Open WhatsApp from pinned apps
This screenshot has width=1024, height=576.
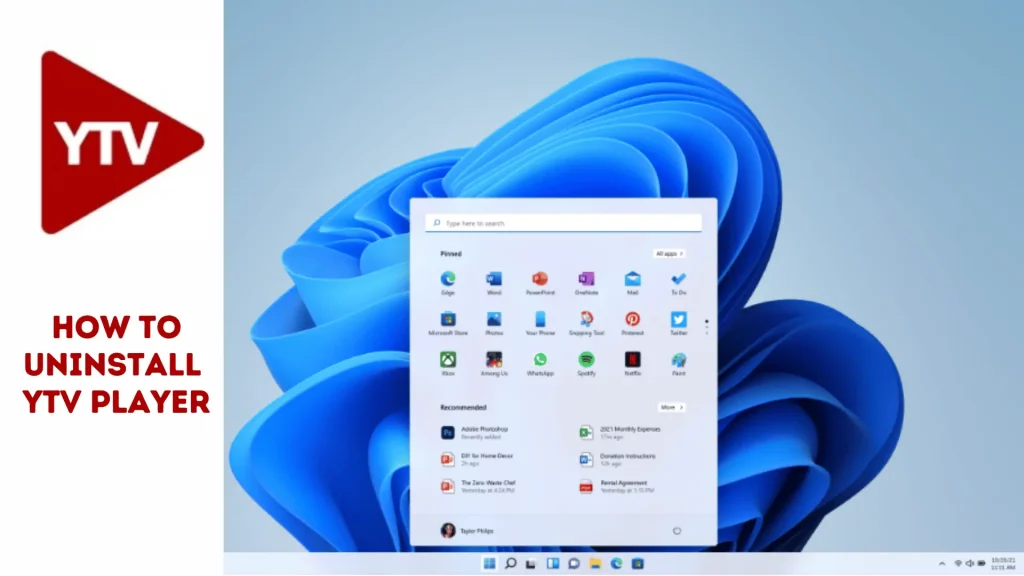[540, 359]
